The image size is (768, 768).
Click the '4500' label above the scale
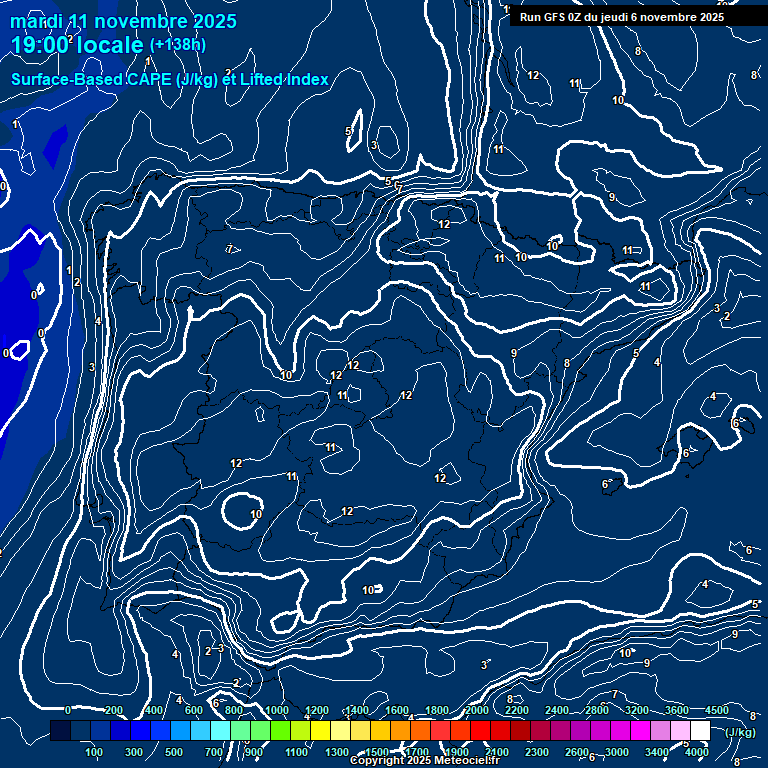717,710
